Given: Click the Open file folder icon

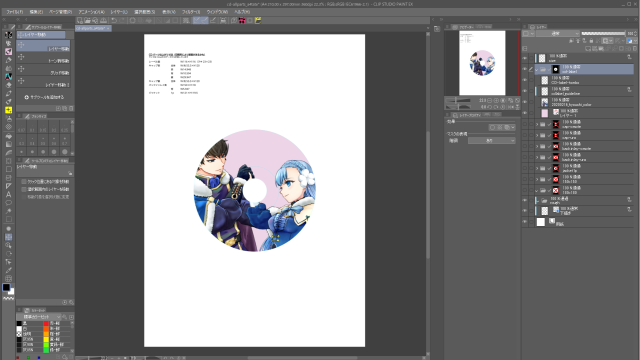Looking at the screenshot, I should click(87, 20).
